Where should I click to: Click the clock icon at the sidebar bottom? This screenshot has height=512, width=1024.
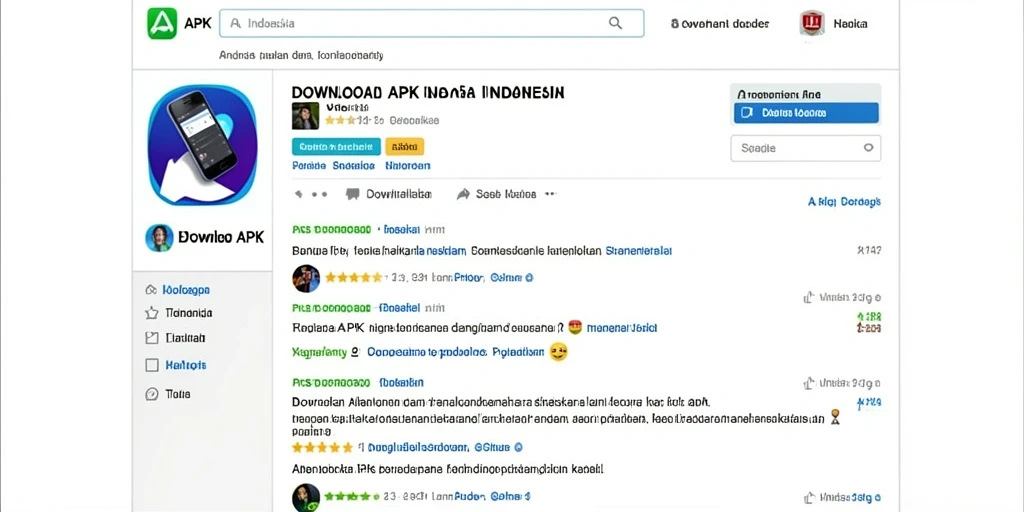click(x=152, y=394)
